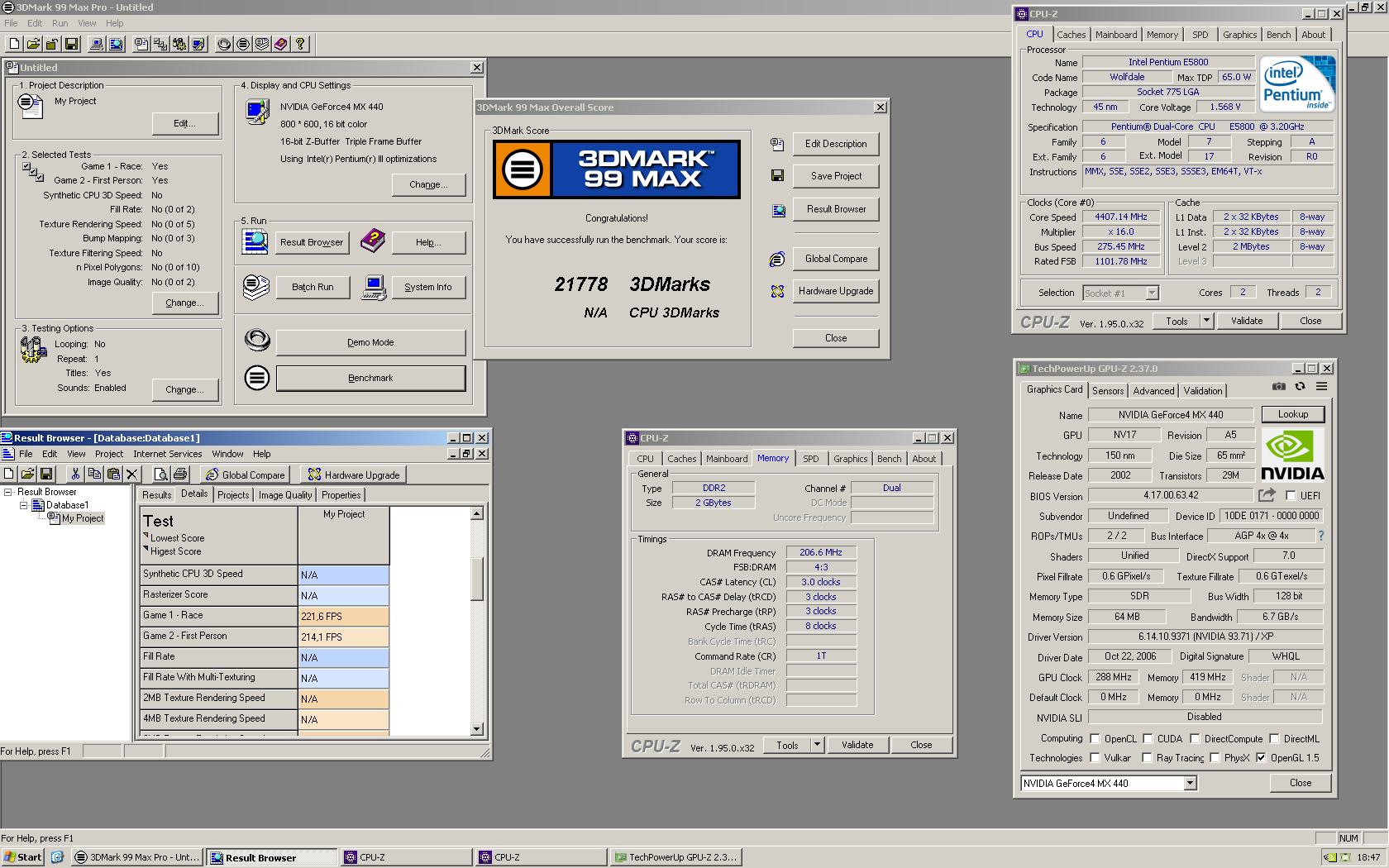Click the Printer icon in Result Browser toolbar

click(180, 474)
